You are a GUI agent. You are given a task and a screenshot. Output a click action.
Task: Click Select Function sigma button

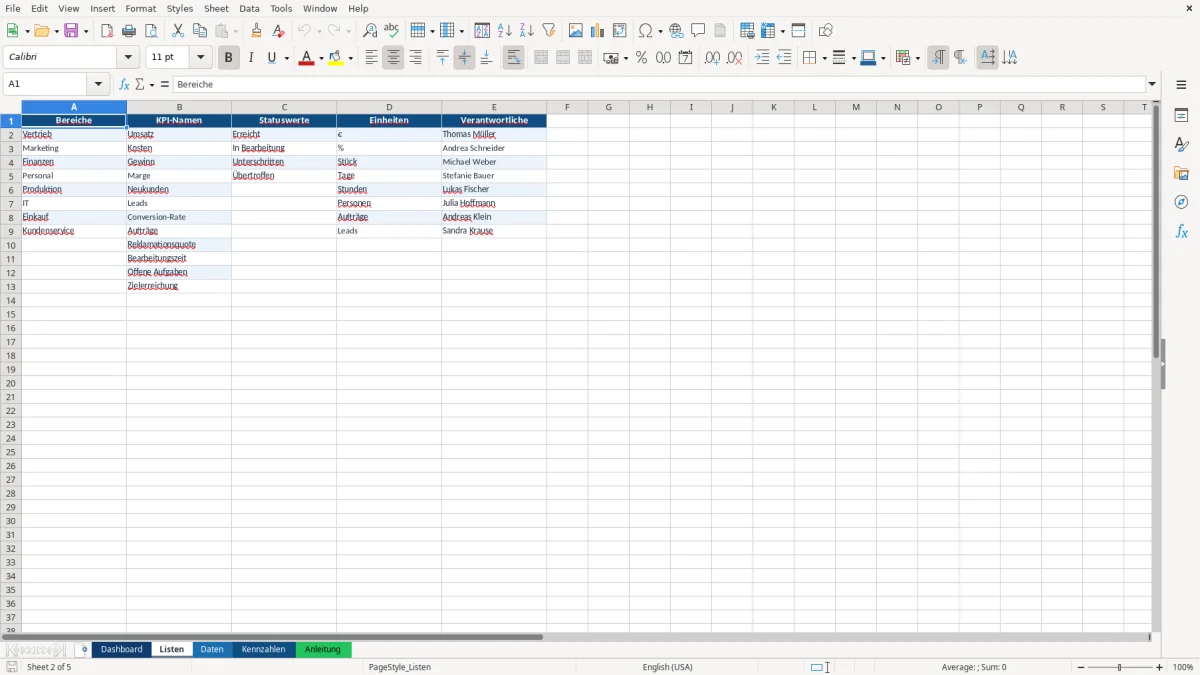(x=140, y=85)
